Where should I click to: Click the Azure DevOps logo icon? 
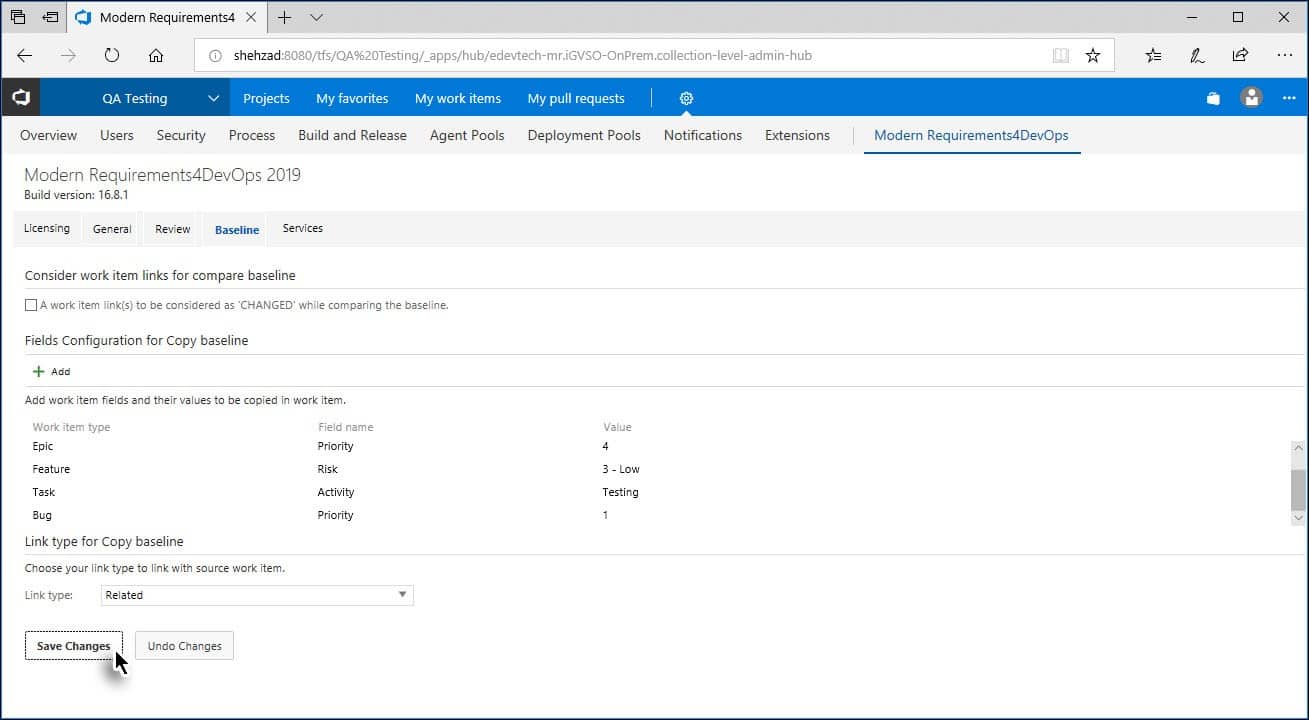(21, 98)
